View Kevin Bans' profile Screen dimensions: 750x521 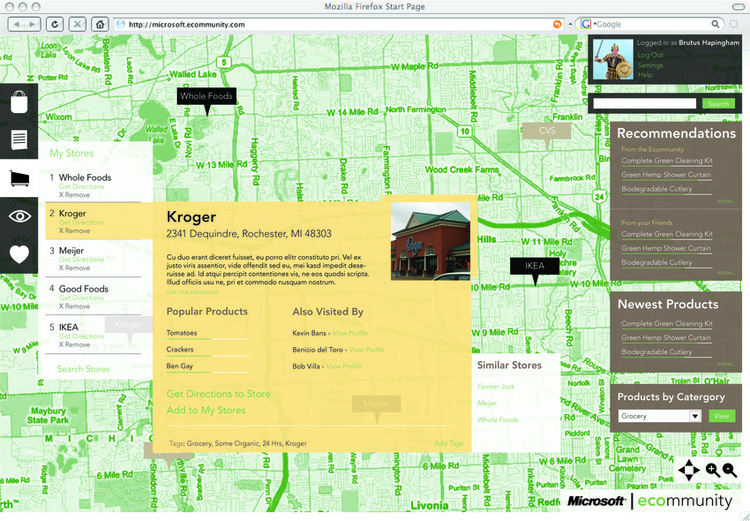tap(350, 333)
